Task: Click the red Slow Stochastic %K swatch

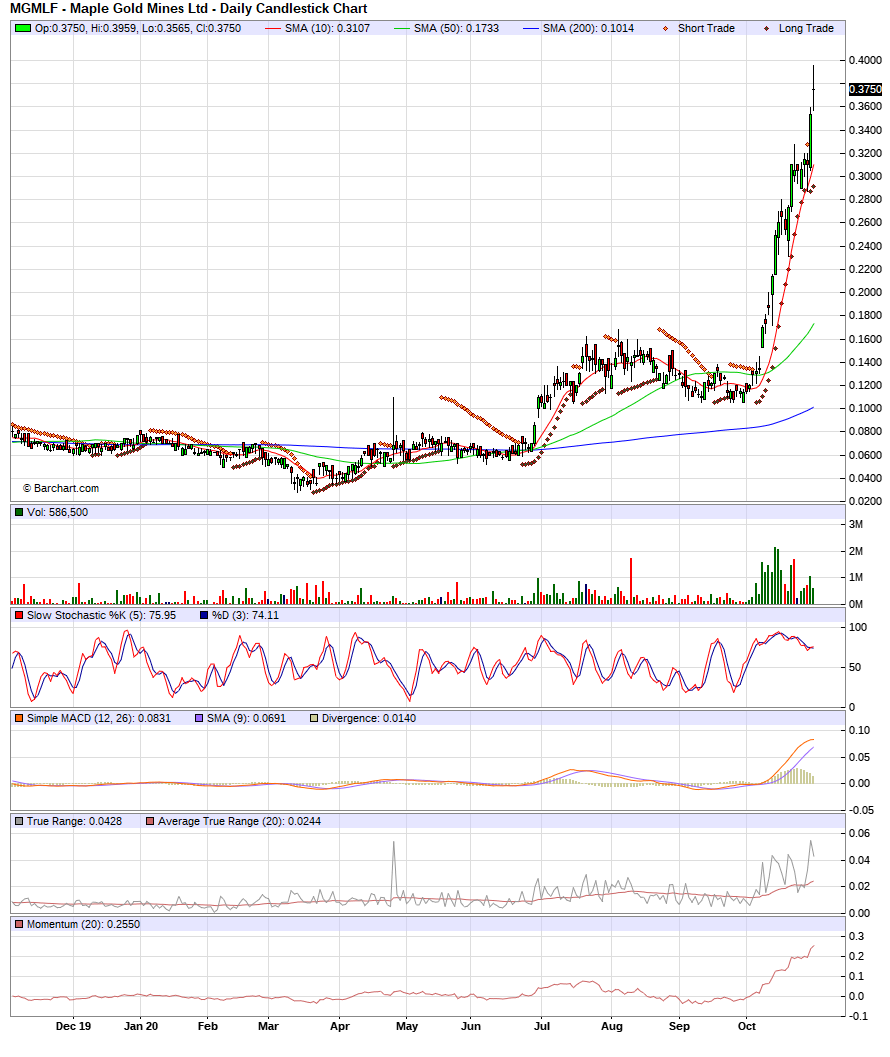Action: click(19, 615)
